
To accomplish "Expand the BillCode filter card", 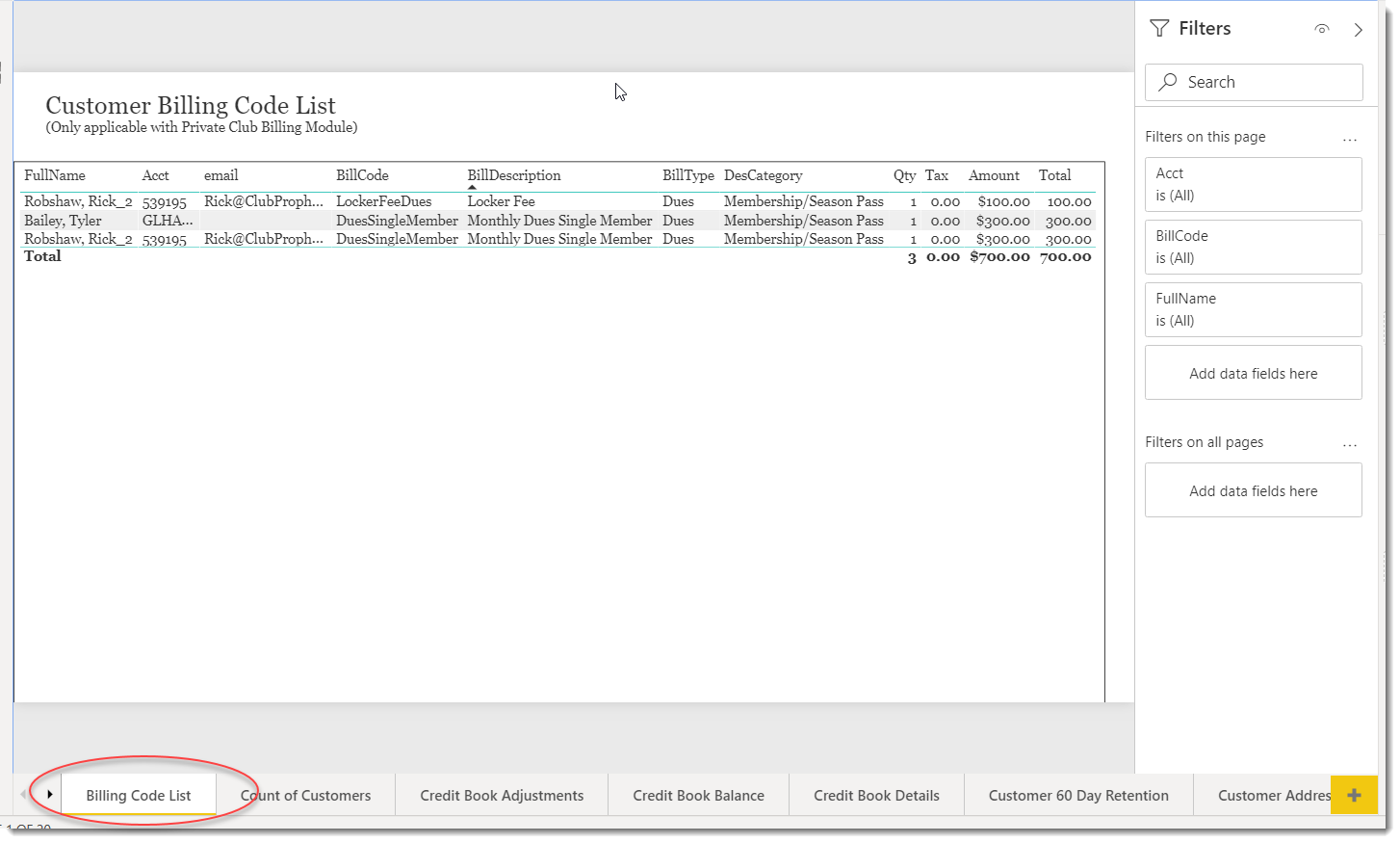I will pos(1253,247).
